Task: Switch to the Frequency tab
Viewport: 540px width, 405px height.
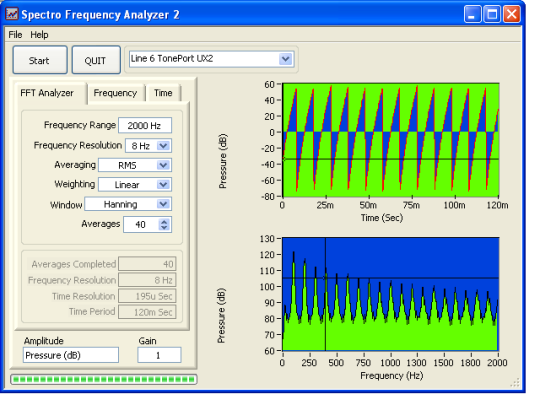Action: pos(115,93)
